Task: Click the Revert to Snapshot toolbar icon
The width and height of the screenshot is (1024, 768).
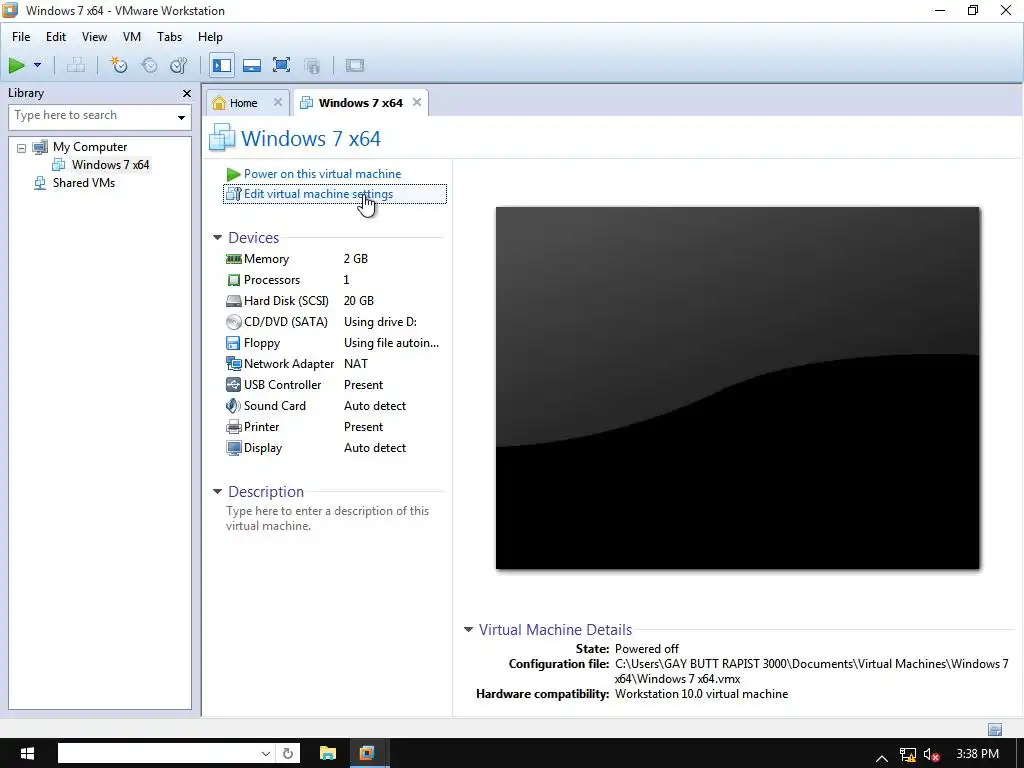Action: 150,65
